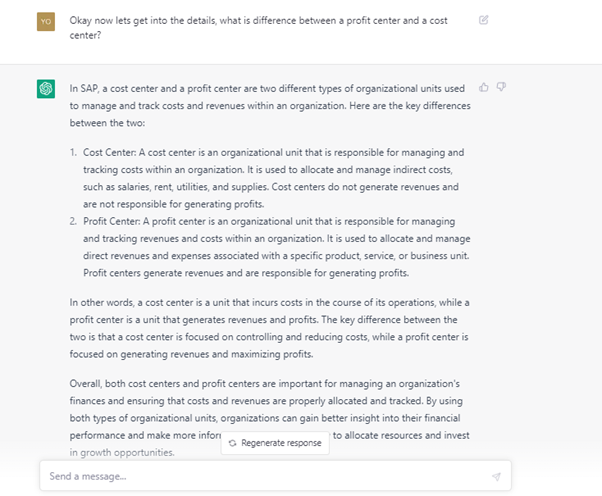Click the intro paragraph starting 'In SAP'
Screen dimensions: 602x496
(x=270, y=106)
